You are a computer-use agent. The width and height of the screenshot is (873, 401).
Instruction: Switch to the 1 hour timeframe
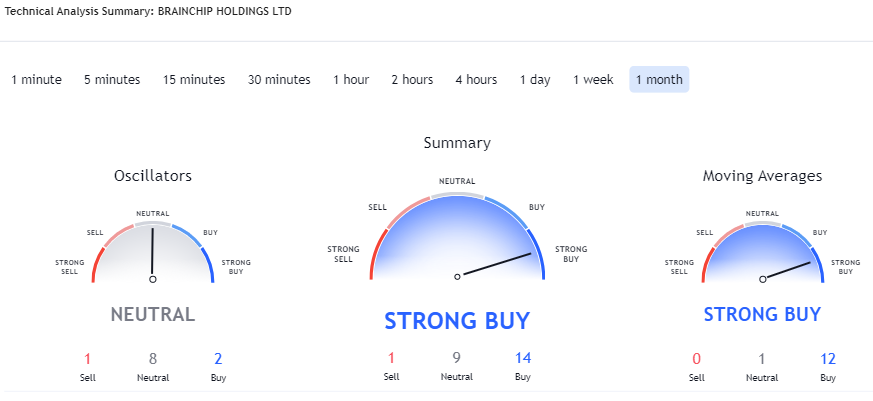tap(351, 80)
